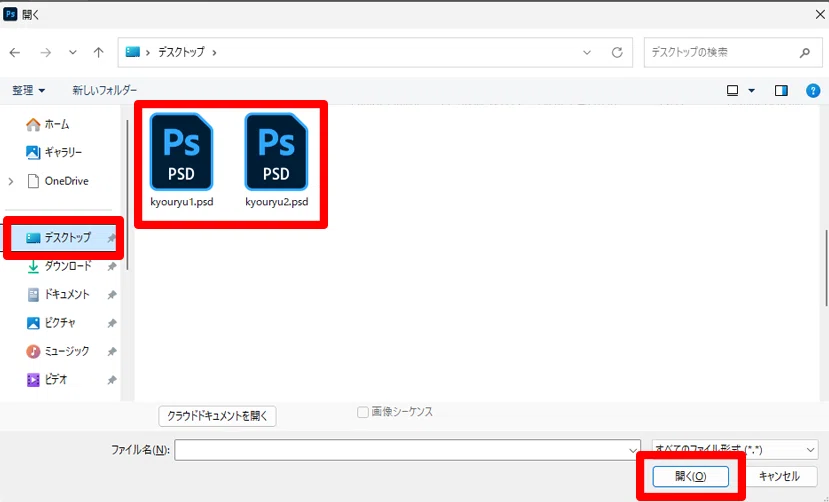This screenshot has height=502, width=829.
Task: Expand the OneDrive tree node
Action: pos(11,181)
